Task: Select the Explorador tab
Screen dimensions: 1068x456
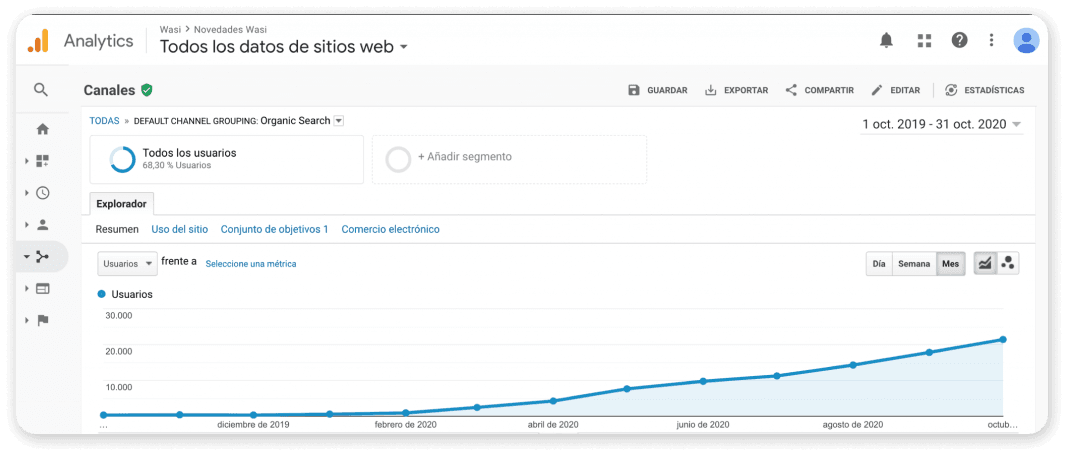Action: point(121,204)
